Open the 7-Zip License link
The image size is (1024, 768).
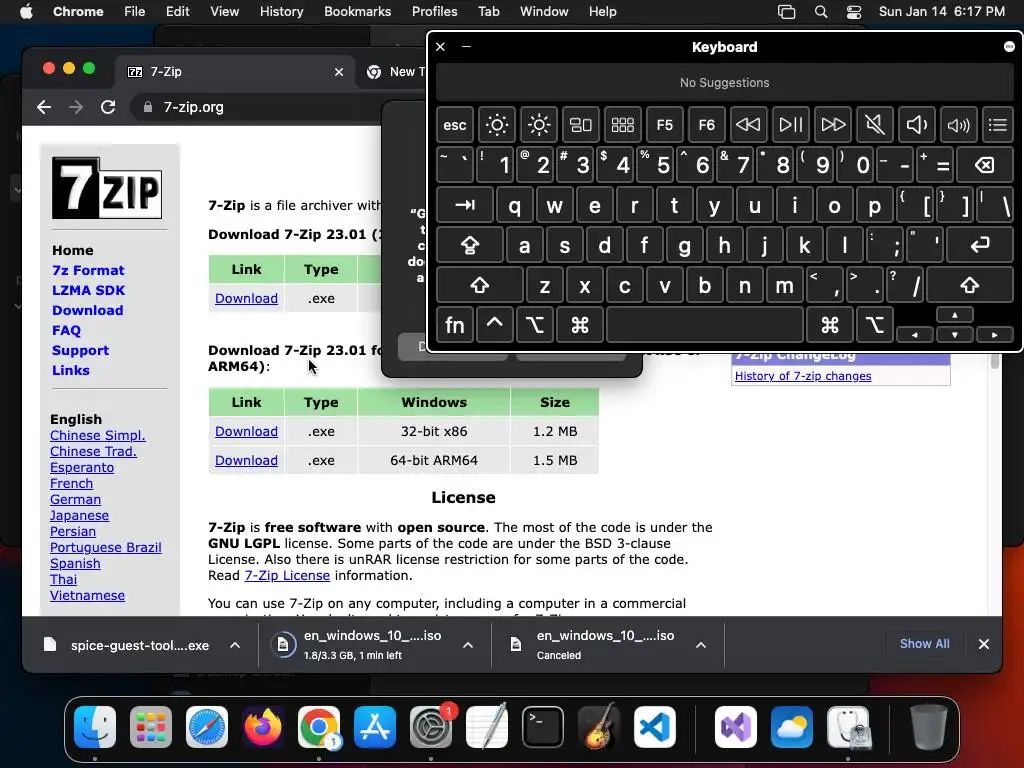(287, 575)
